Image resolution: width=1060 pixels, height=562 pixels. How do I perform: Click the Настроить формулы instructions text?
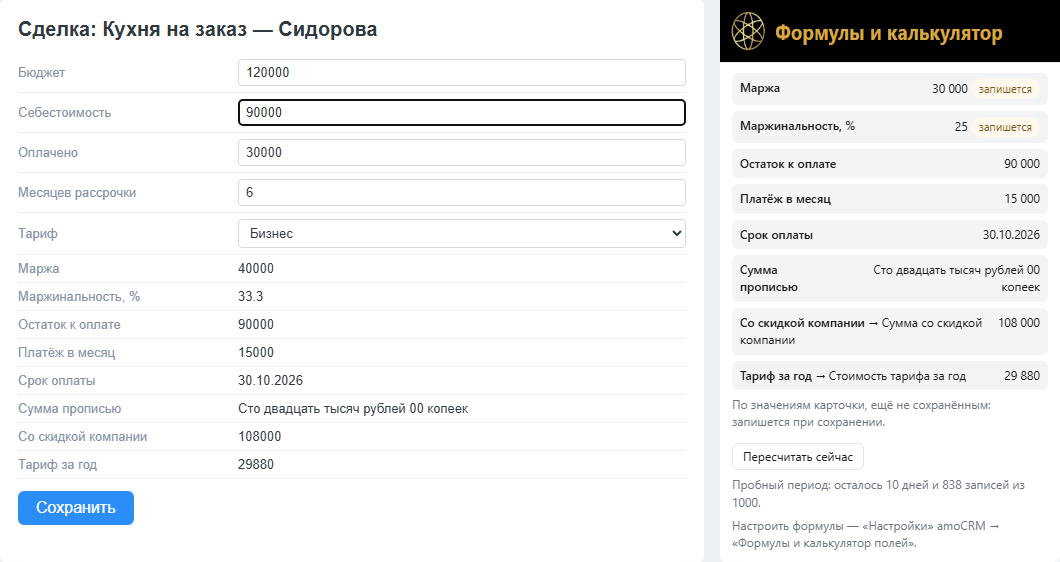pos(866,534)
